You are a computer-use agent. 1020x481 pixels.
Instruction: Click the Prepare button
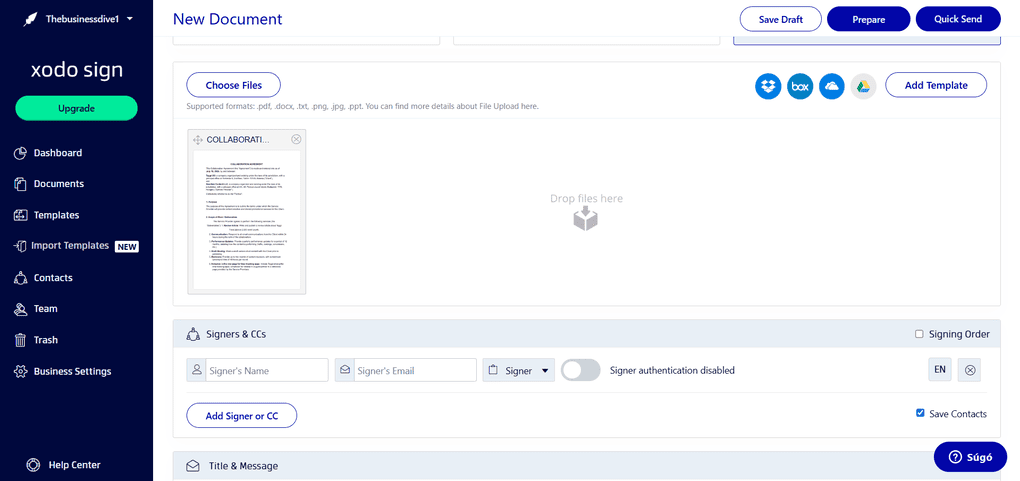pyautogui.click(x=868, y=19)
